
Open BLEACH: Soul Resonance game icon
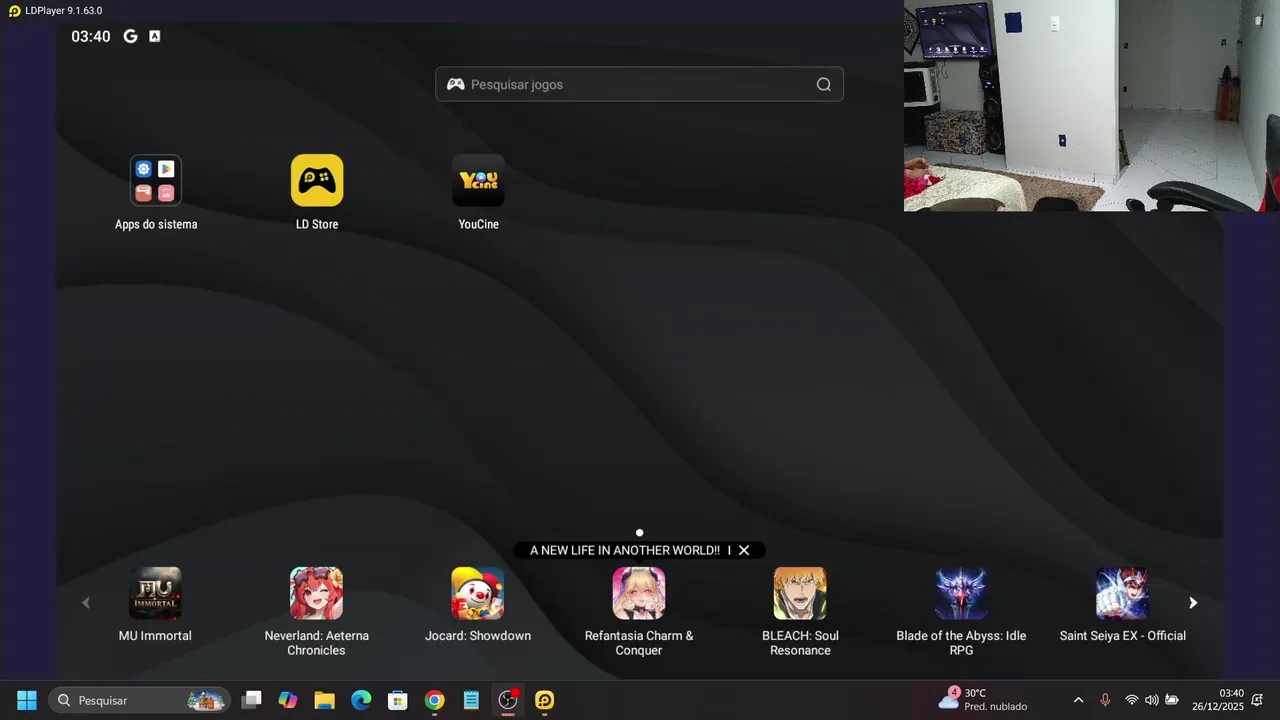pyautogui.click(x=800, y=593)
